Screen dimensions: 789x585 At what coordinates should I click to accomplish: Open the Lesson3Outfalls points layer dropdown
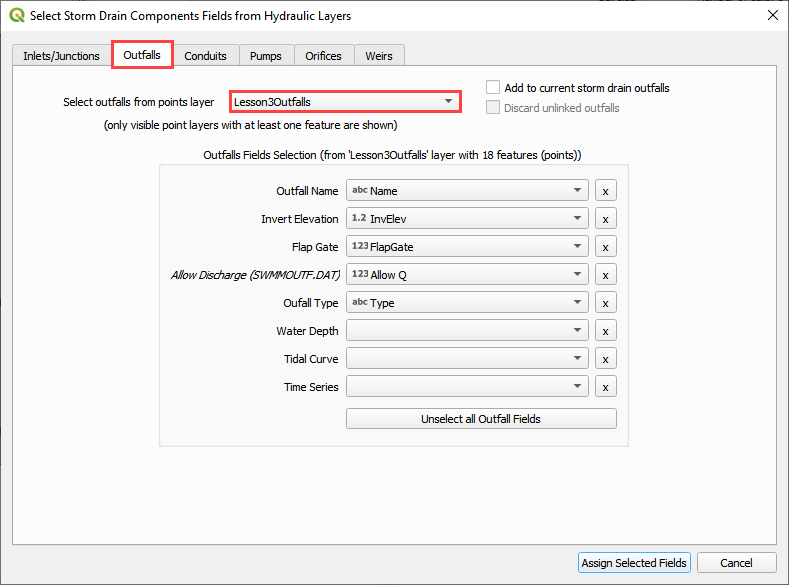pyautogui.click(x=344, y=102)
